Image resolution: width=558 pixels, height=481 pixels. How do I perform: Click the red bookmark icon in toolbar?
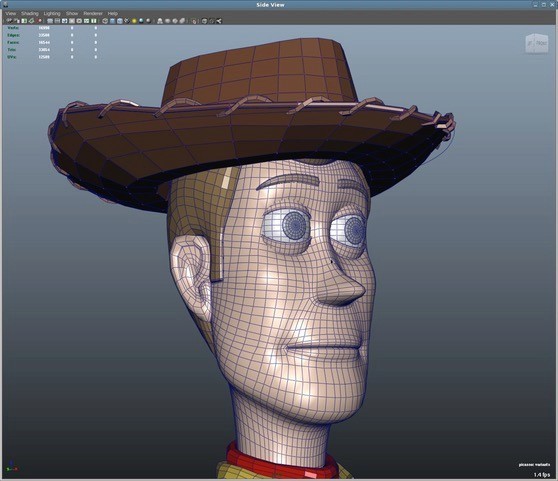point(39,21)
